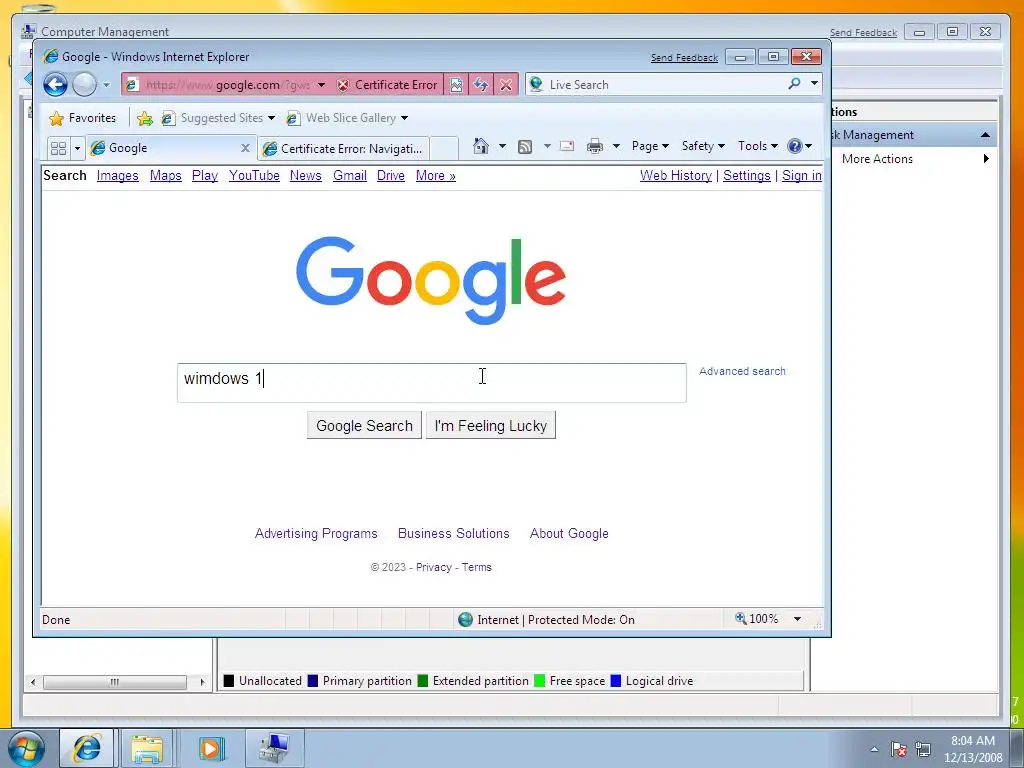Open search provider dropdown arrow
The height and width of the screenshot is (768, 1024).
coord(814,83)
